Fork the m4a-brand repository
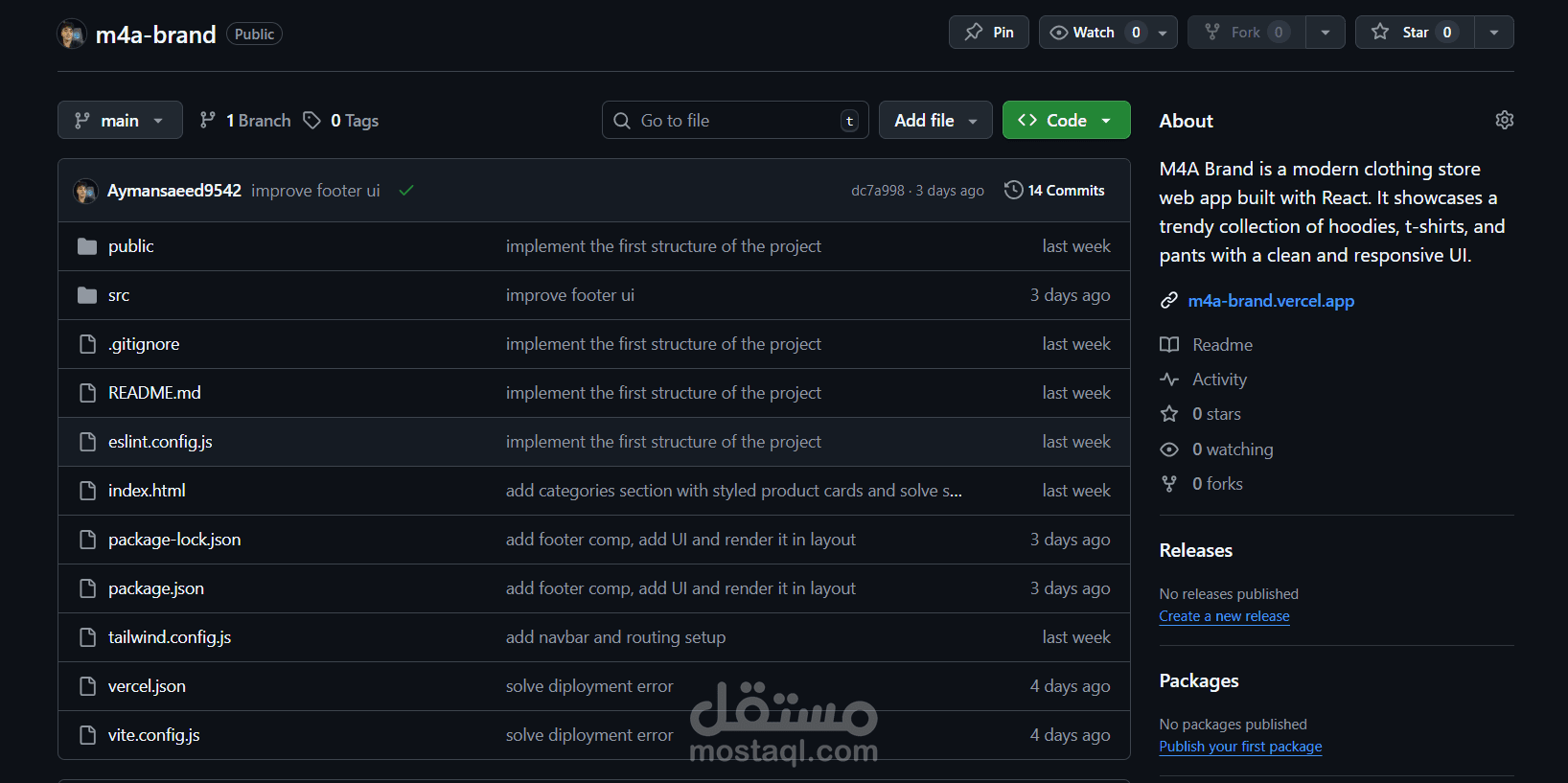This screenshot has width=1568, height=783. point(1247,33)
